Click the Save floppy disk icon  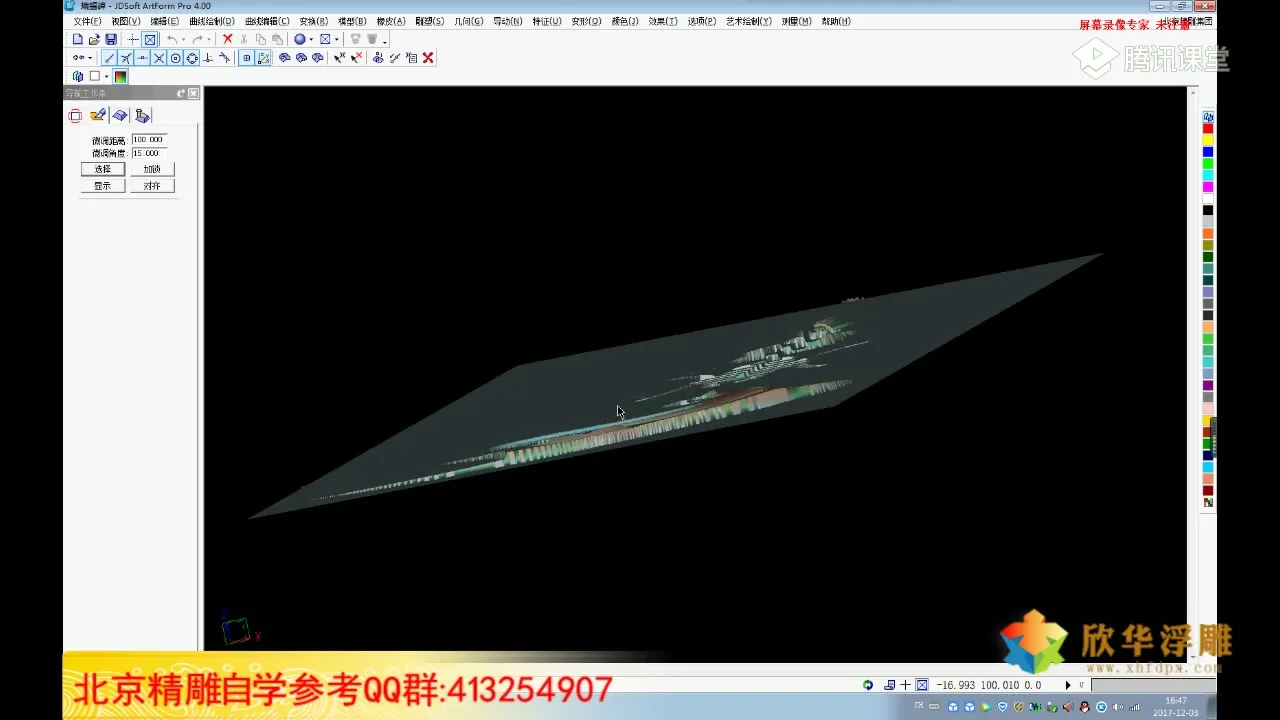click(x=111, y=39)
